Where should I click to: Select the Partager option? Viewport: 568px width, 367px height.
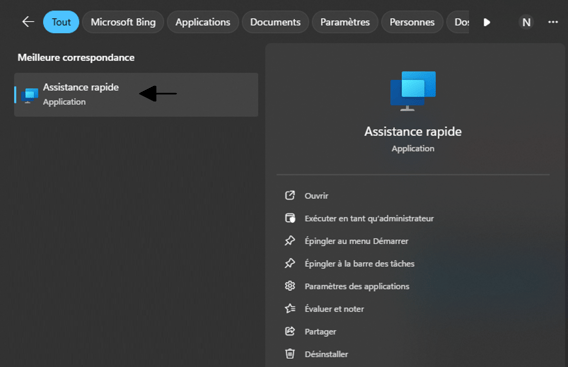[320, 331]
